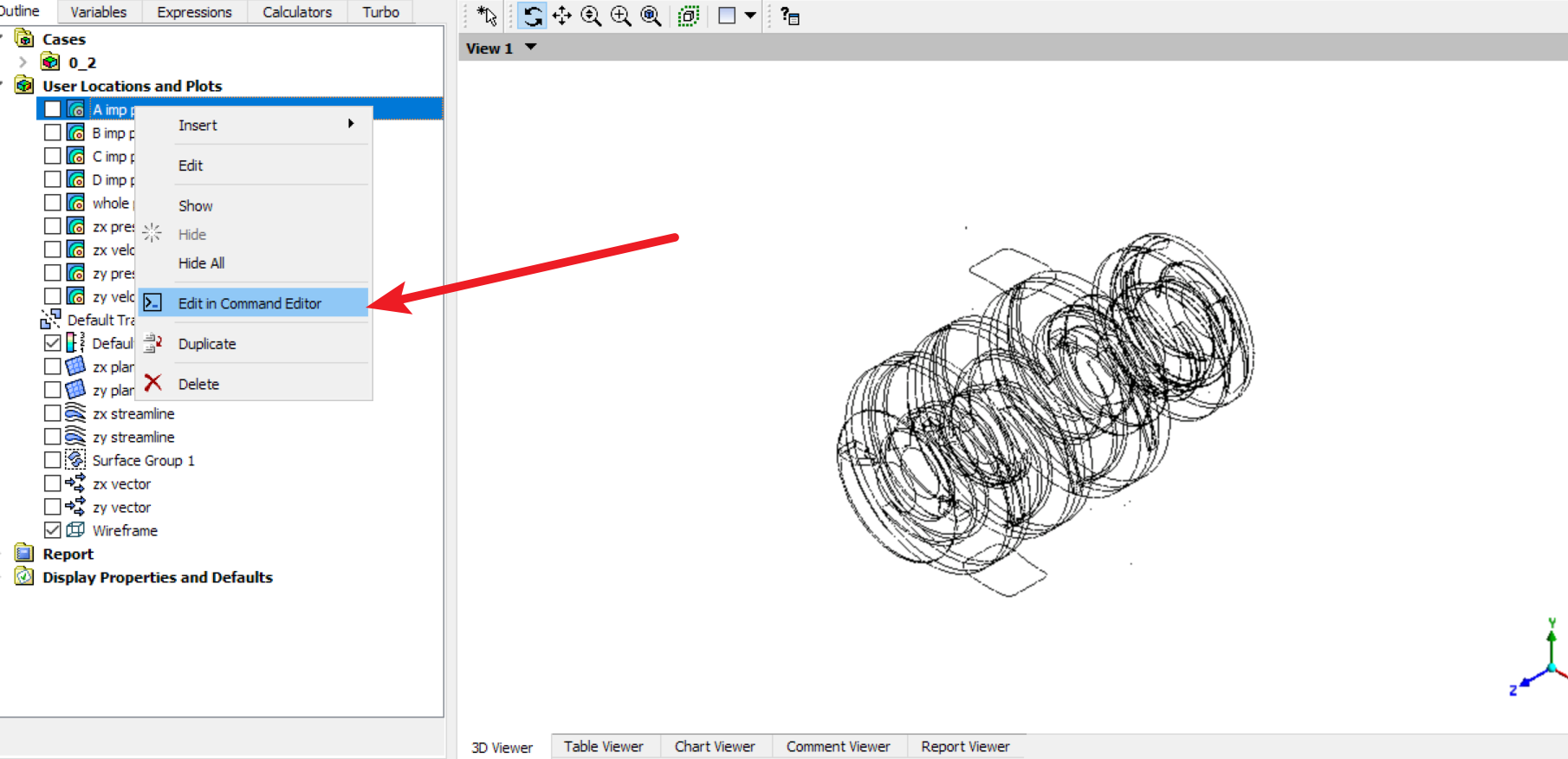
Task: Click the zoom box tool icon
Action: tap(621, 16)
